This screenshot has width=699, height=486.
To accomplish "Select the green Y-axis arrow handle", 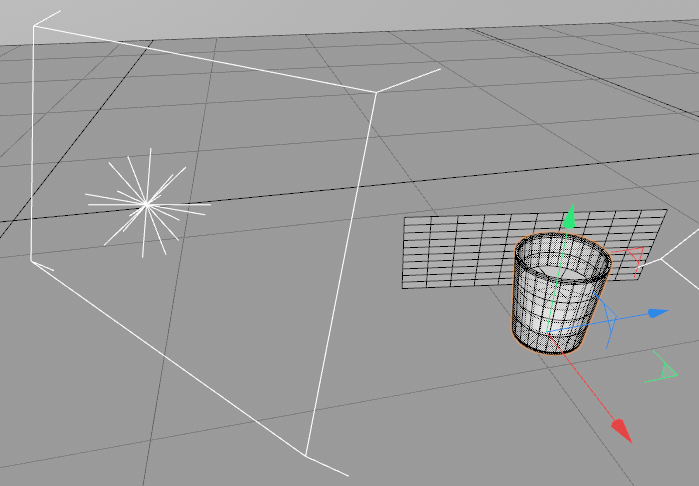I will tap(570, 217).
